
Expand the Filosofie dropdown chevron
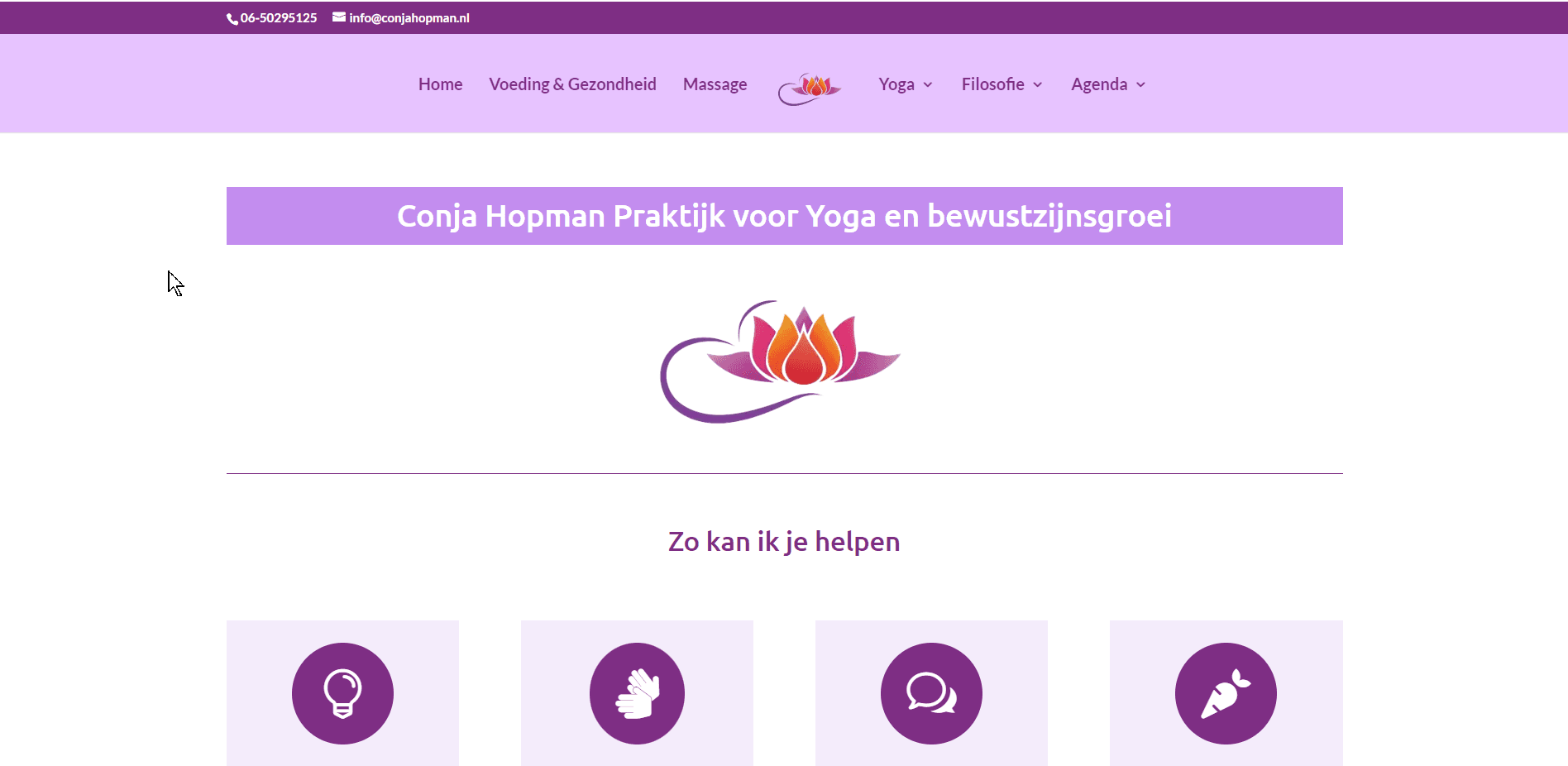click(x=1038, y=85)
